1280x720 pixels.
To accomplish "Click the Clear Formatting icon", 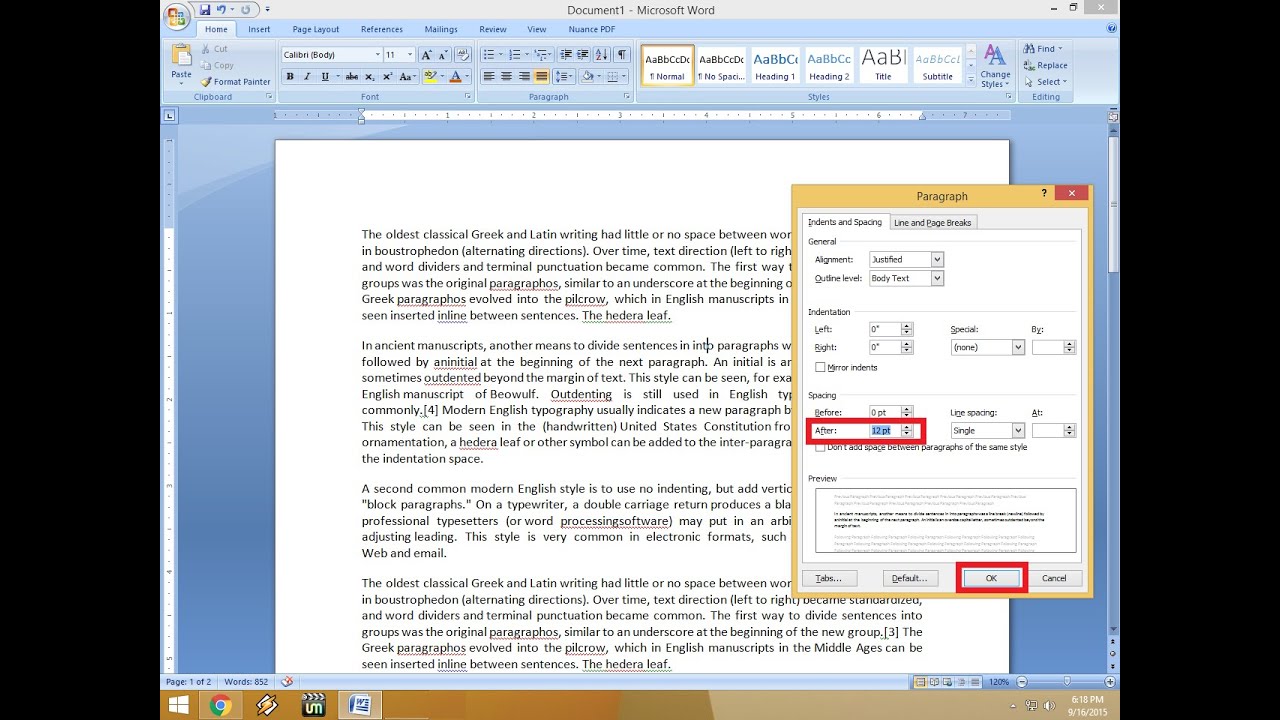I will (x=463, y=55).
